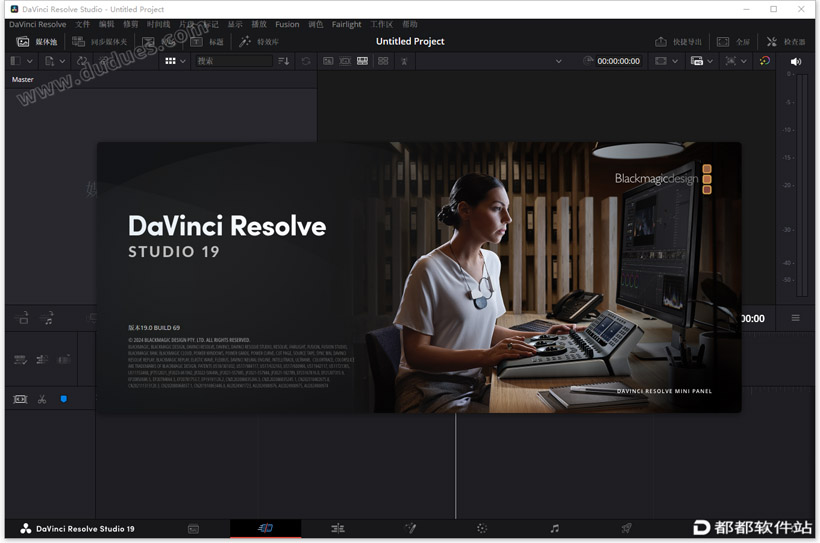Screen dimensions: 820x543
Task: Switch to the Media page tab
Action: coord(193,529)
